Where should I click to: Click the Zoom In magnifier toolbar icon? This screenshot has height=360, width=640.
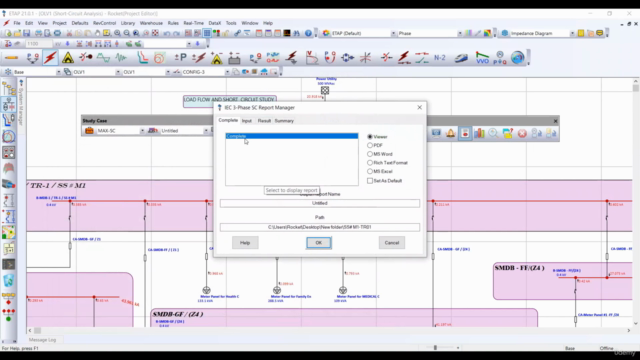click(x=118, y=33)
